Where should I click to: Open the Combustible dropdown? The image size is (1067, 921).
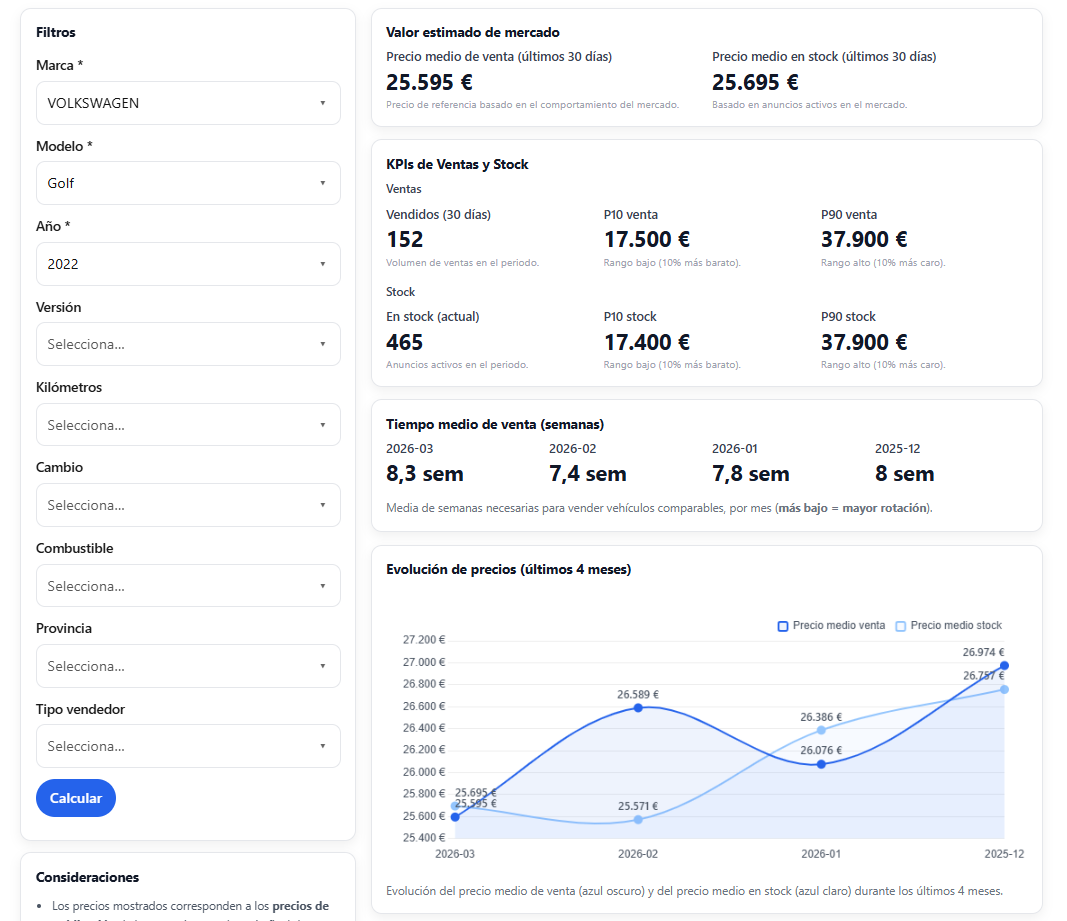[x=188, y=586]
